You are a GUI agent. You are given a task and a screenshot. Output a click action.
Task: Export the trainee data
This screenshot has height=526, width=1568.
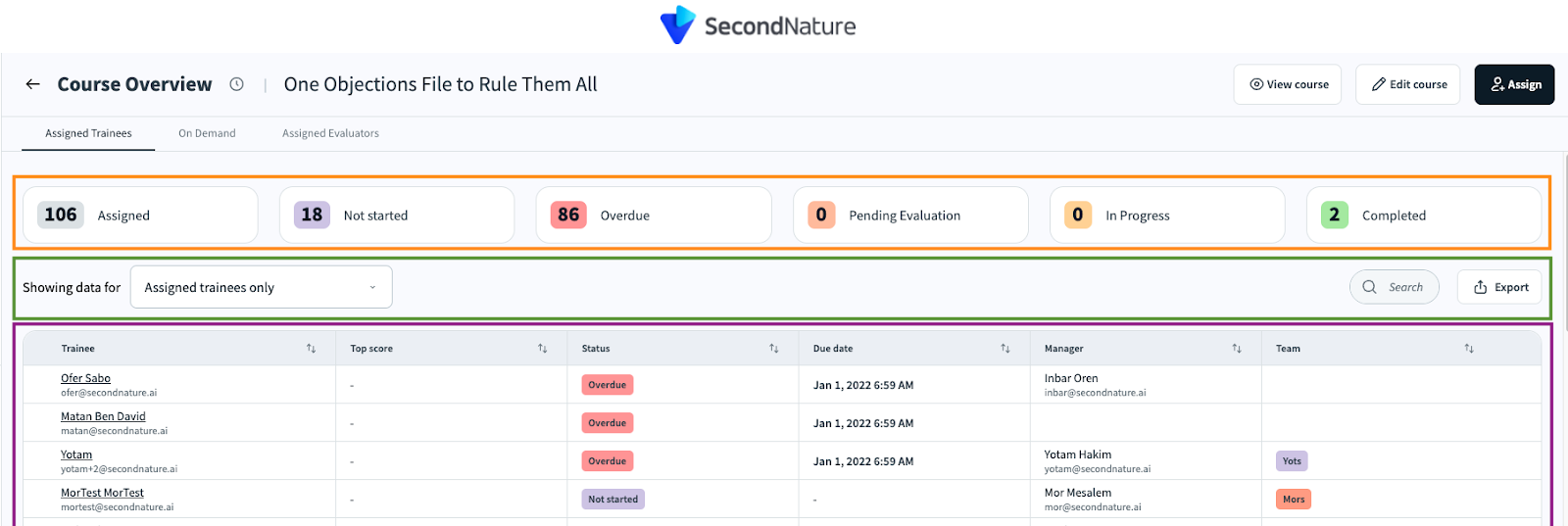tap(1499, 287)
